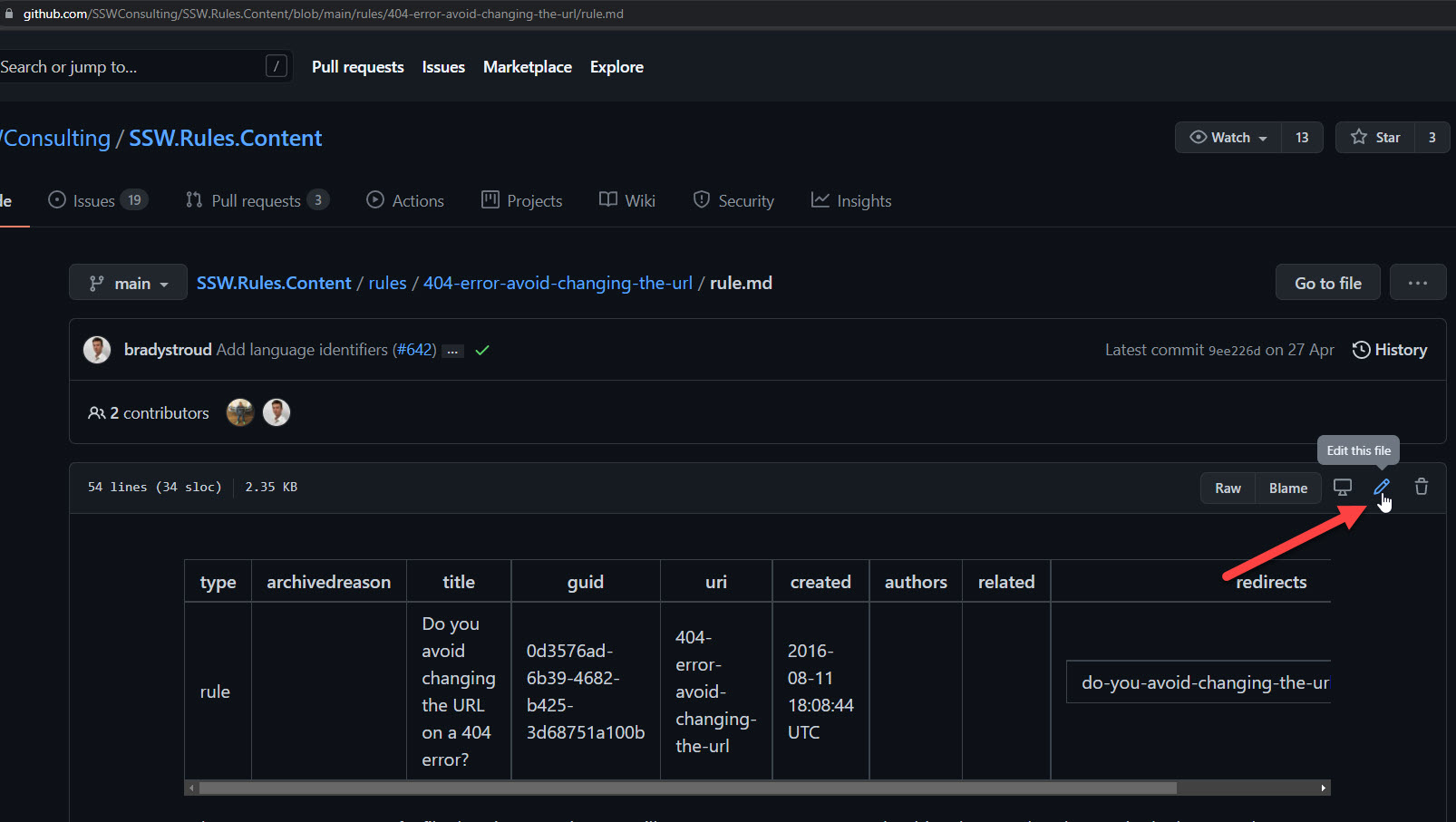1456x822 pixels.
Task: Open the Watch notifications dropdown
Action: tap(1228, 138)
